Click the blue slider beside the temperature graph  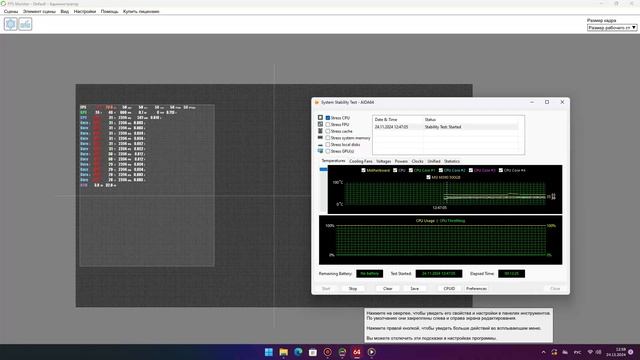click(x=323, y=169)
